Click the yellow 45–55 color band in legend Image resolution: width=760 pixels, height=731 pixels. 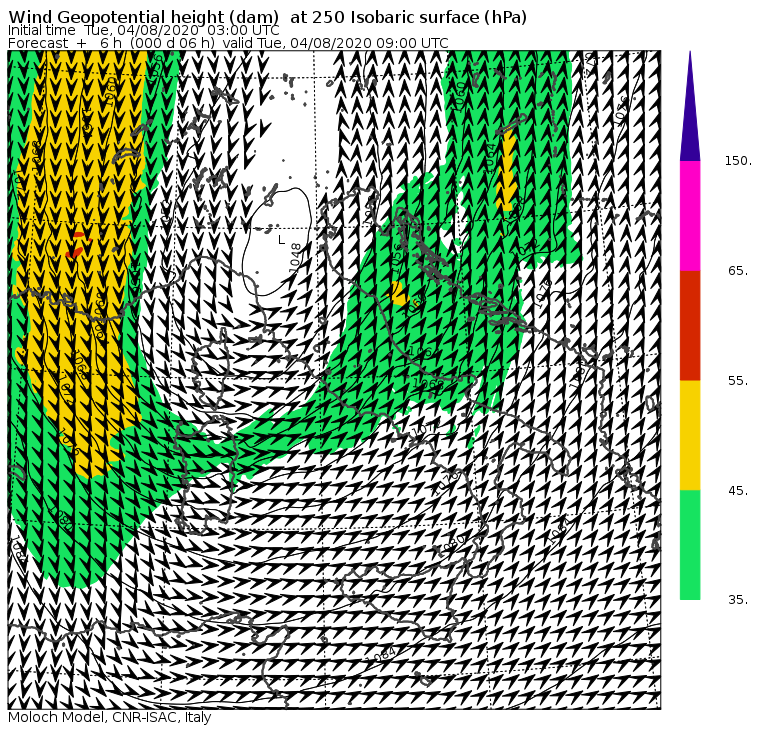pyautogui.click(x=690, y=435)
